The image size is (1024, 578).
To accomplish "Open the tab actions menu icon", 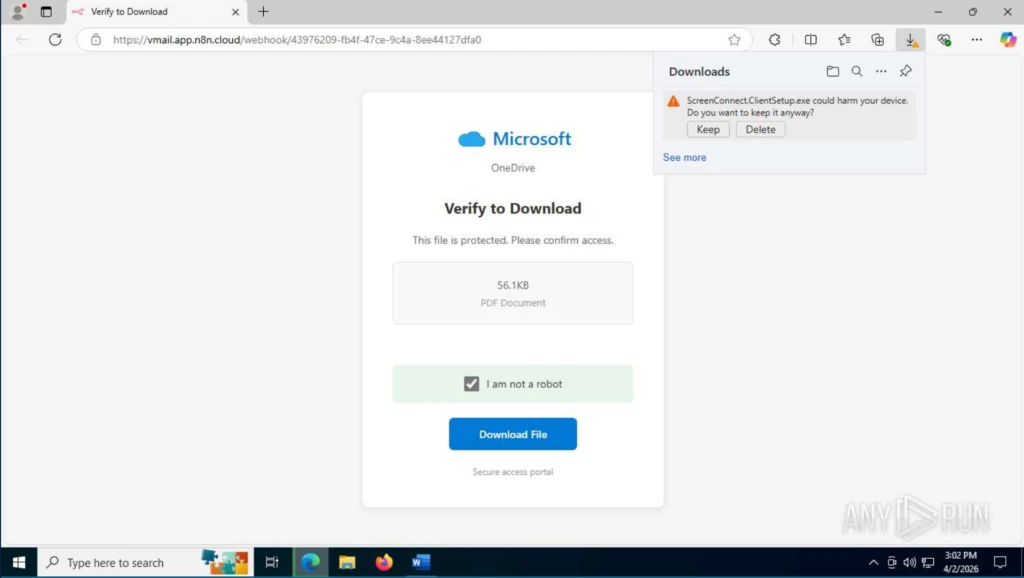I will 46,12.
